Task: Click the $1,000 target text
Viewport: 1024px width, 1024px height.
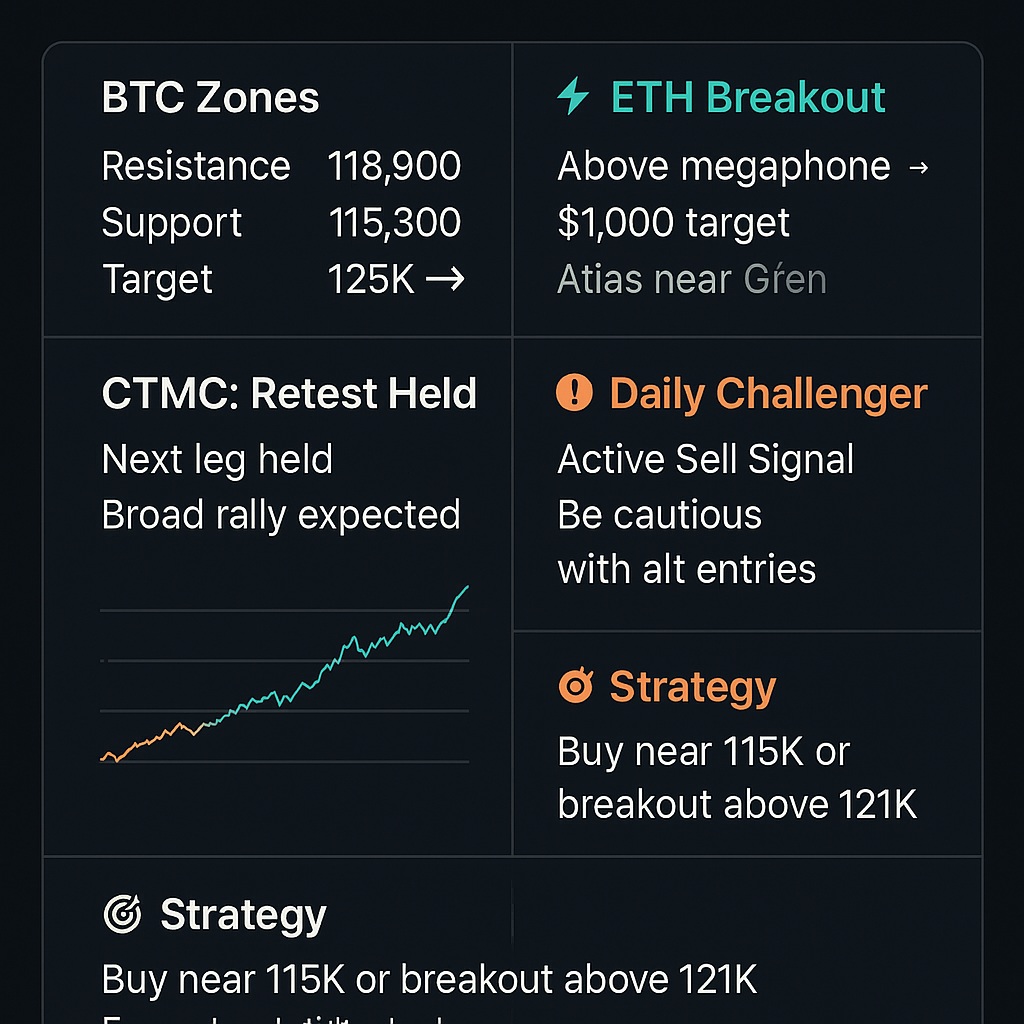Action: (673, 223)
